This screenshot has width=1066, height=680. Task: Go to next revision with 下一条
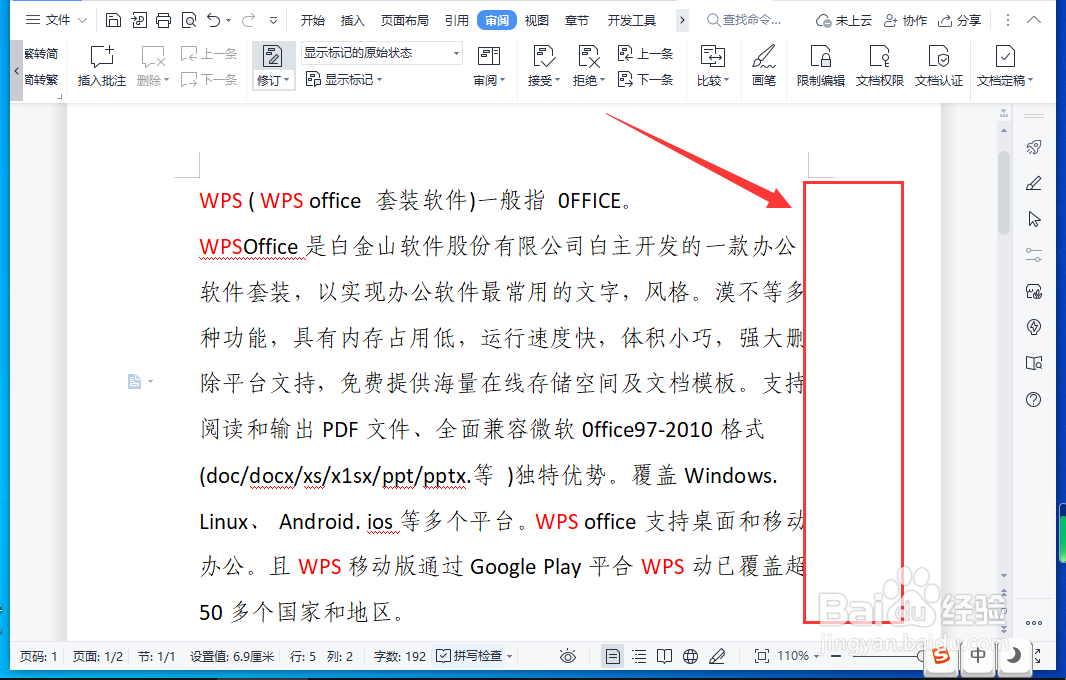pos(645,80)
